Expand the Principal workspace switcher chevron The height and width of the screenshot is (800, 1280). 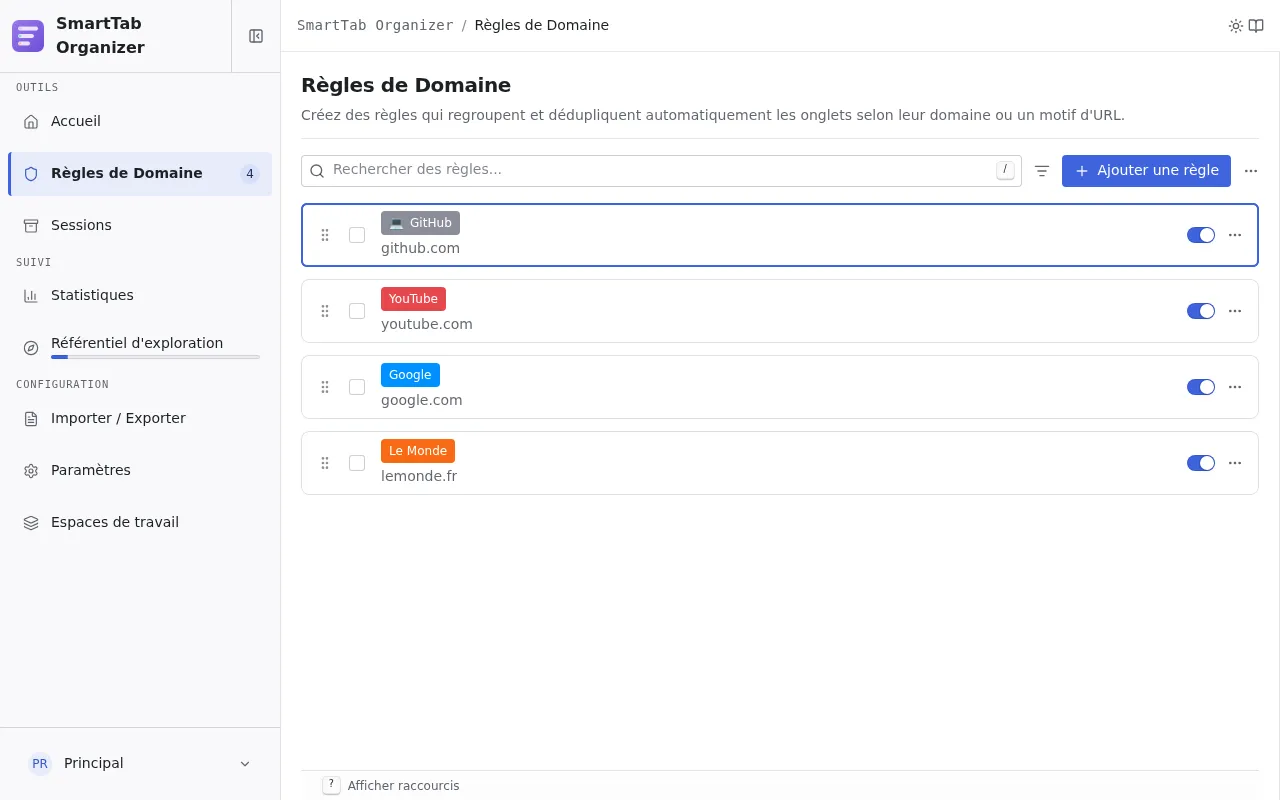[245, 764]
